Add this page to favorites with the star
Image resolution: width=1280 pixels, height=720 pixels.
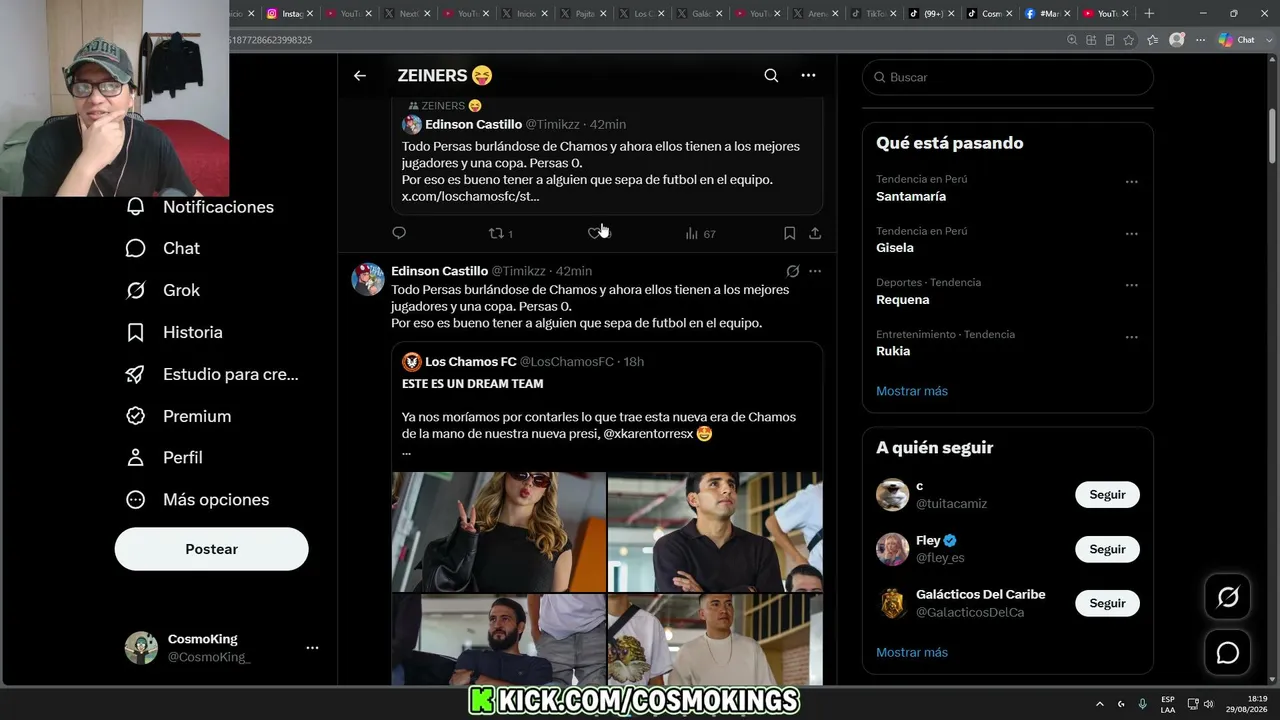tap(1129, 40)
